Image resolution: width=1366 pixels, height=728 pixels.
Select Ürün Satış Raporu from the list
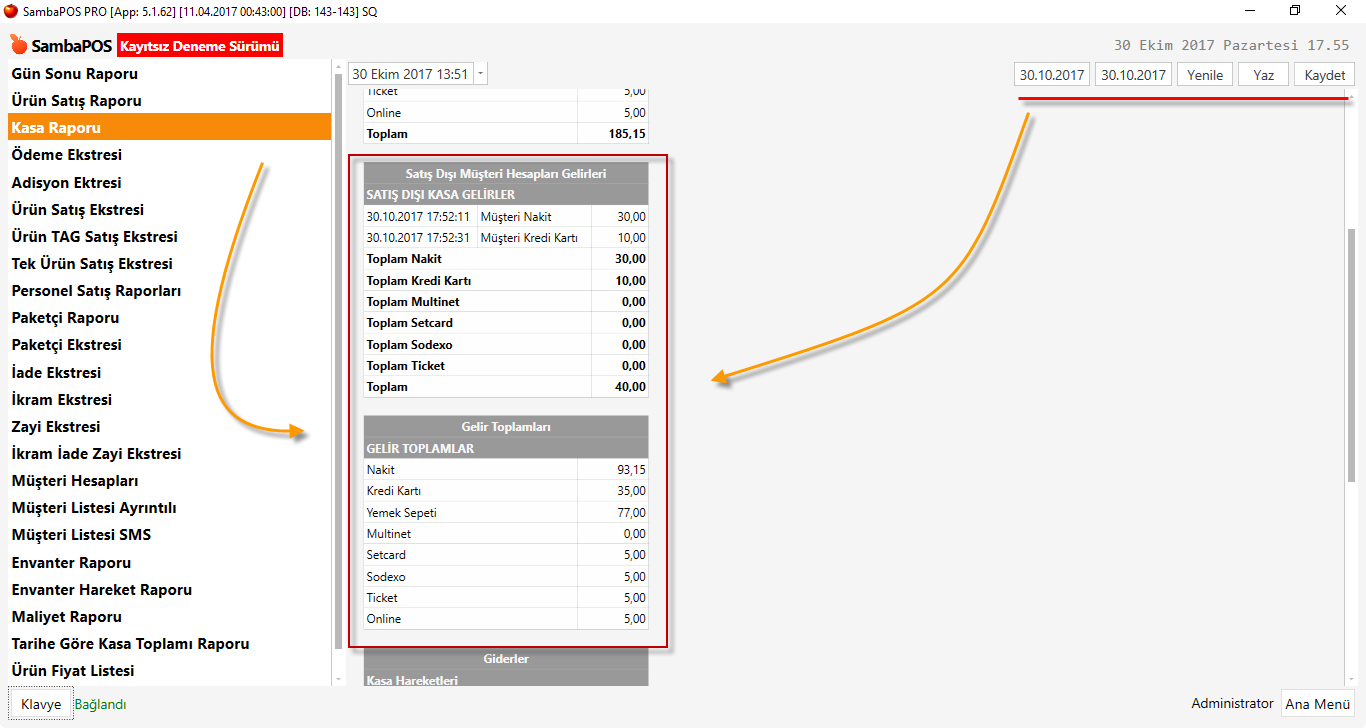pos(77,101)
